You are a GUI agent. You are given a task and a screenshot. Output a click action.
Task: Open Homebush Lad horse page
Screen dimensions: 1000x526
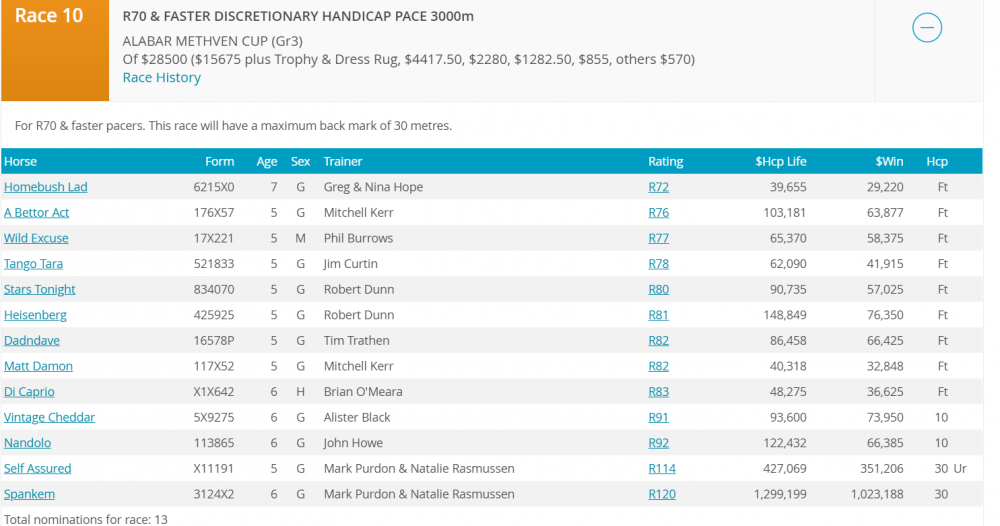(46, 187)
